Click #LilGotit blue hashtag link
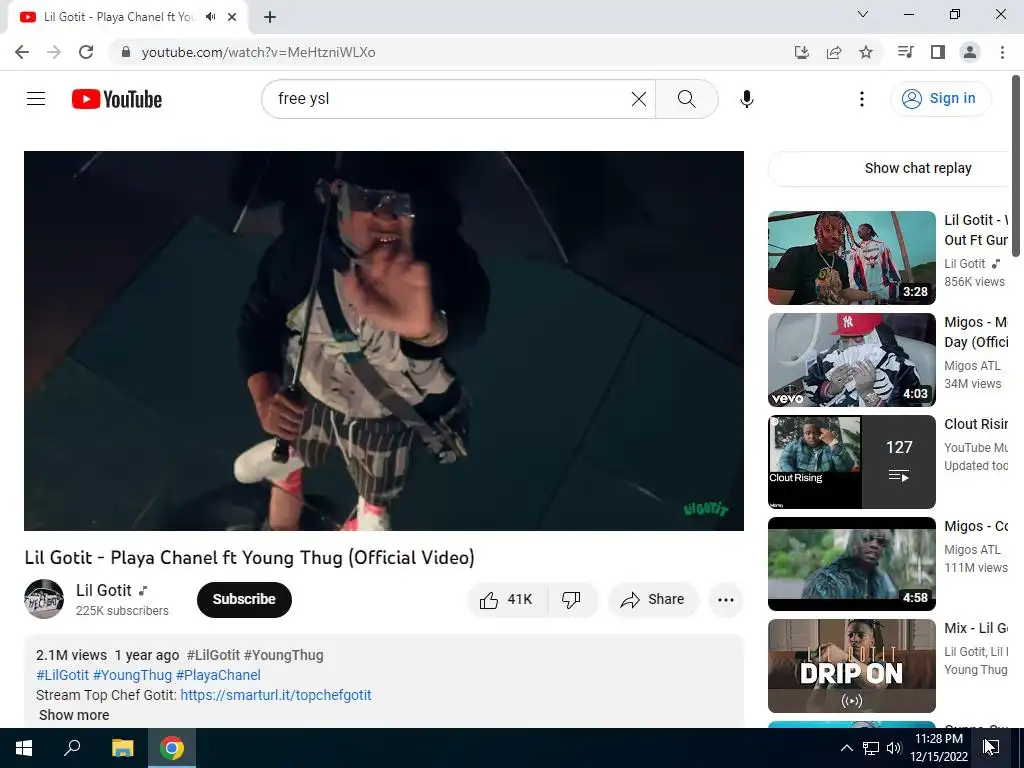 pyautogui.click(x=62, y=675)
